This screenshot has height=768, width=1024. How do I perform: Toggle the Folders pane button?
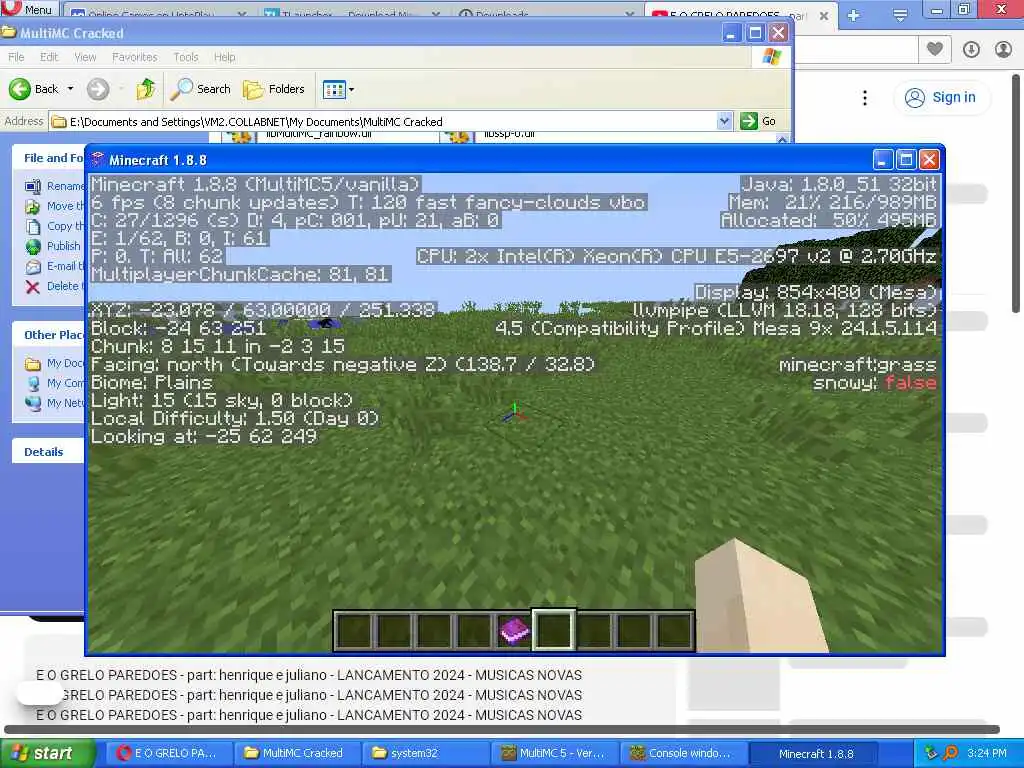point(274,89)
